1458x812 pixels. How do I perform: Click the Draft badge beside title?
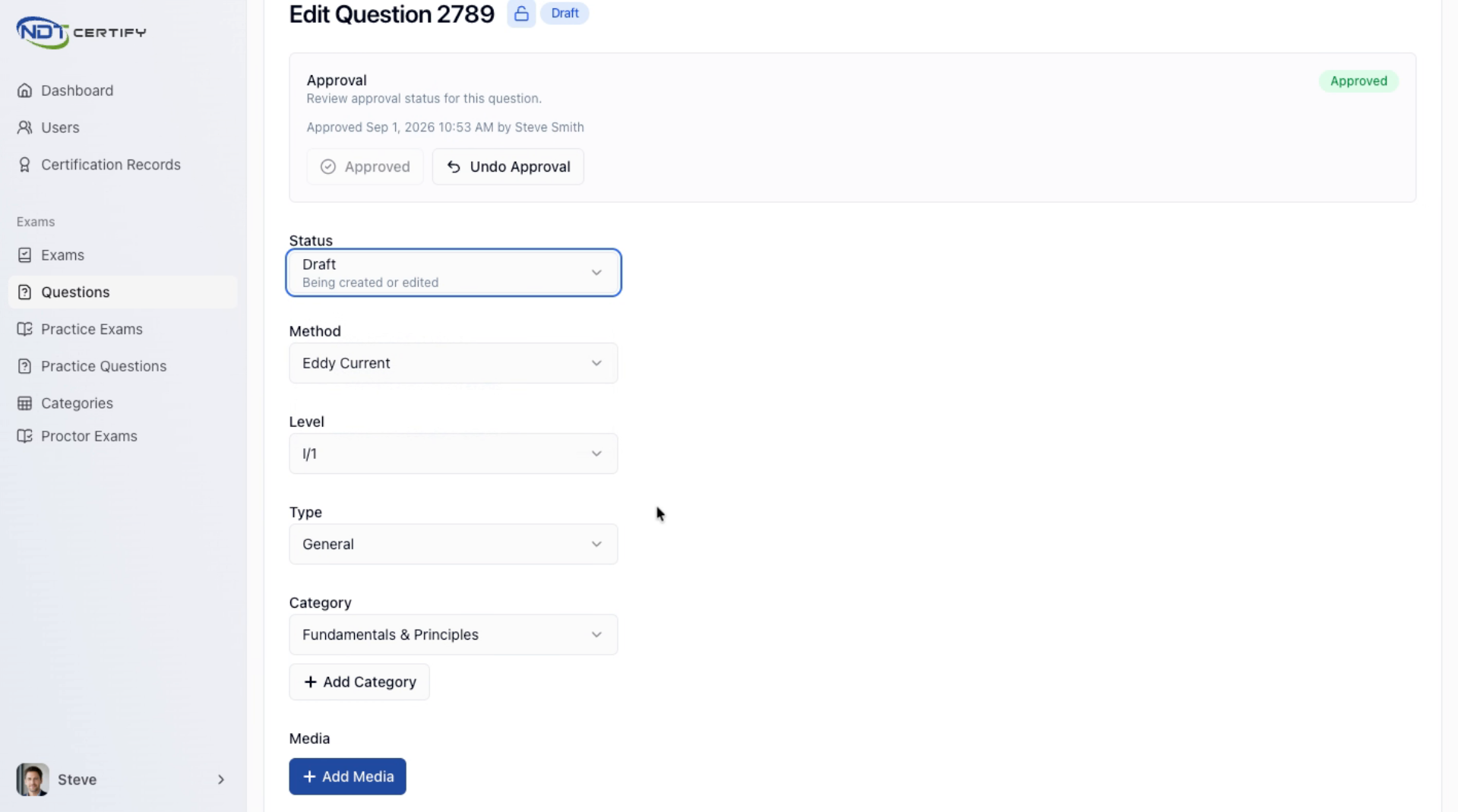(x=565, y=13)
